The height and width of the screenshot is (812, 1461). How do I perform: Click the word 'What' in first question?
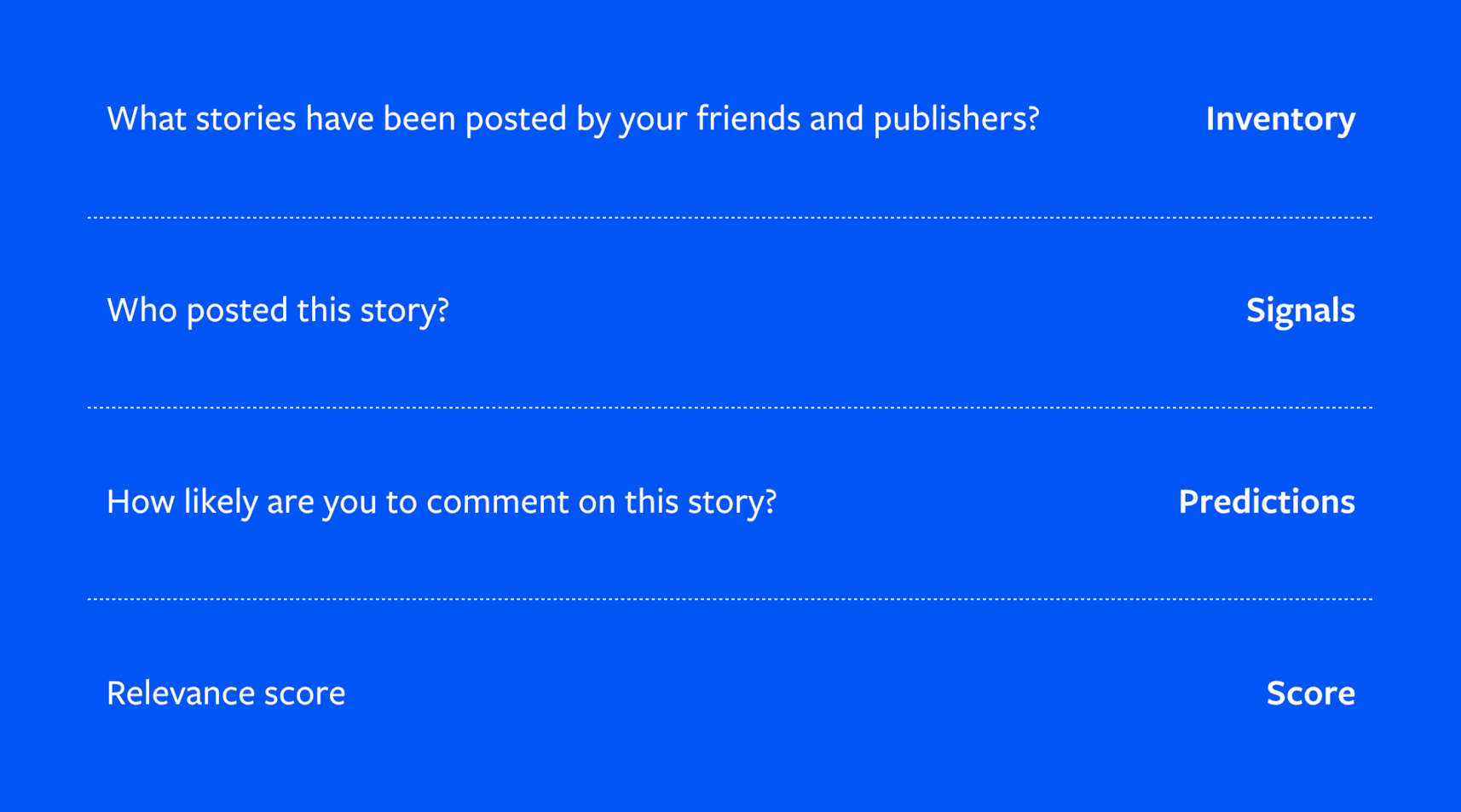[x=147, y=118]
